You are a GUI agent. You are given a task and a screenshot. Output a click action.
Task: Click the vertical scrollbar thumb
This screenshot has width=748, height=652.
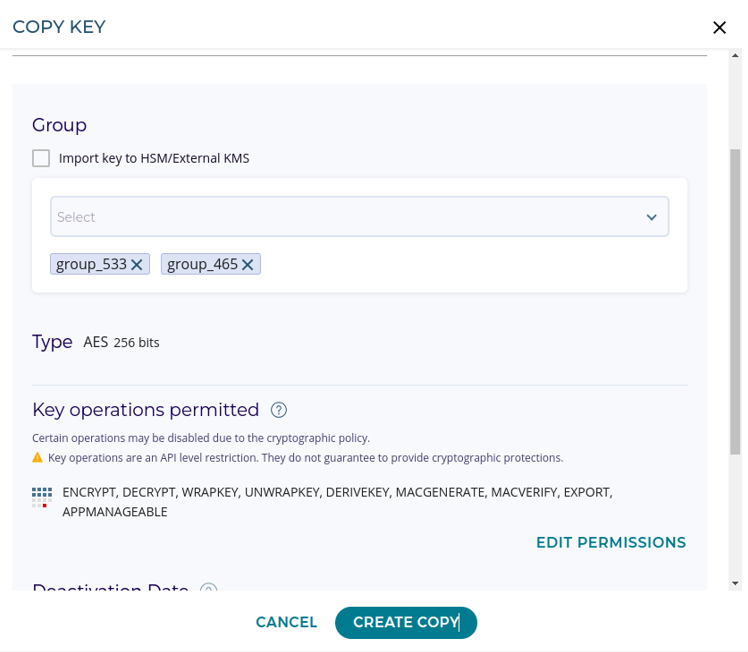735,300
